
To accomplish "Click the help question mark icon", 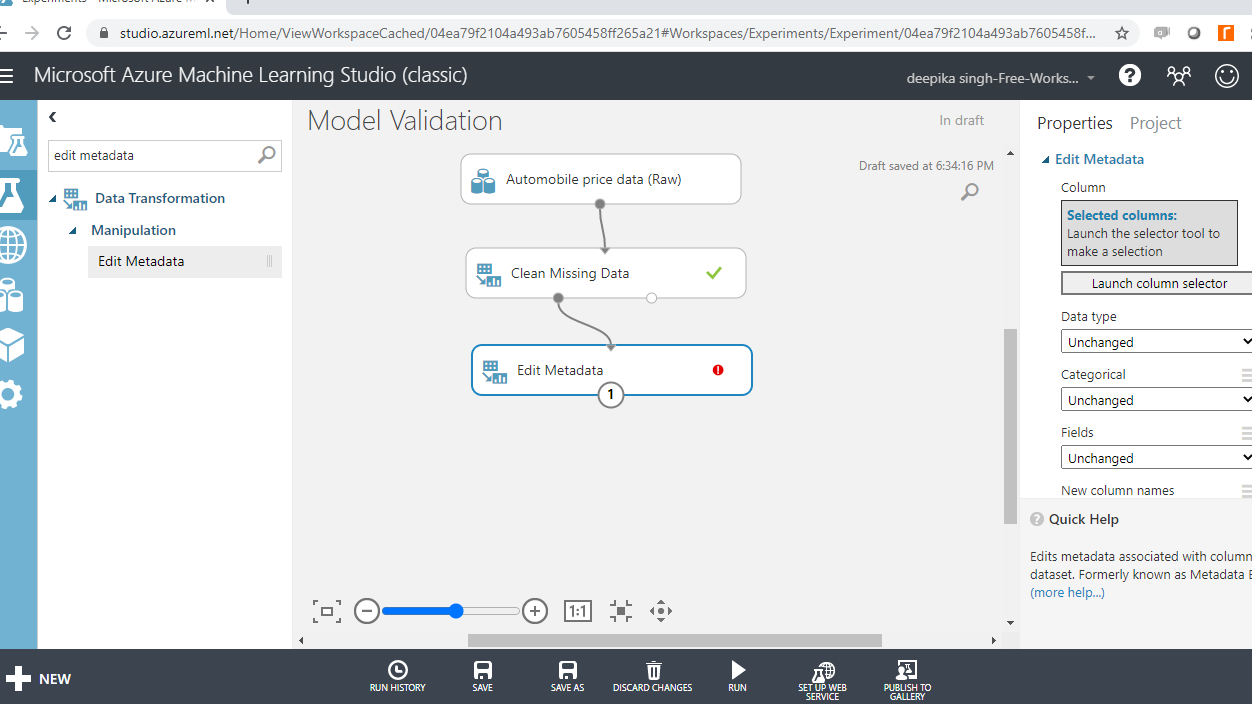I will (1130, 75).
